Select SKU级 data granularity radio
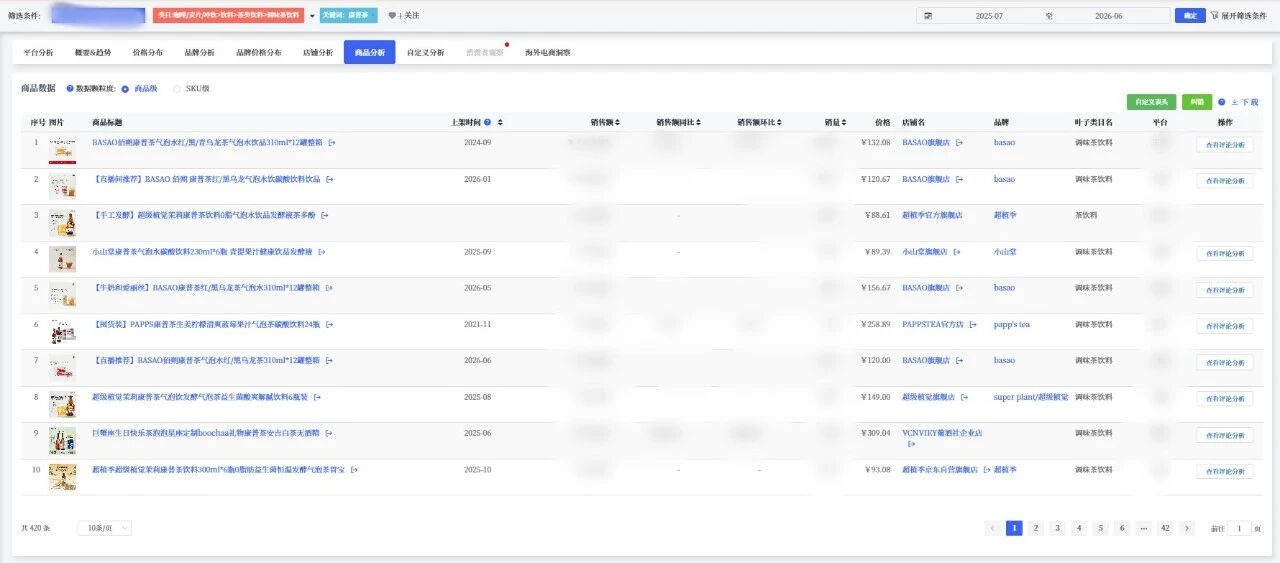 point(178,89)
